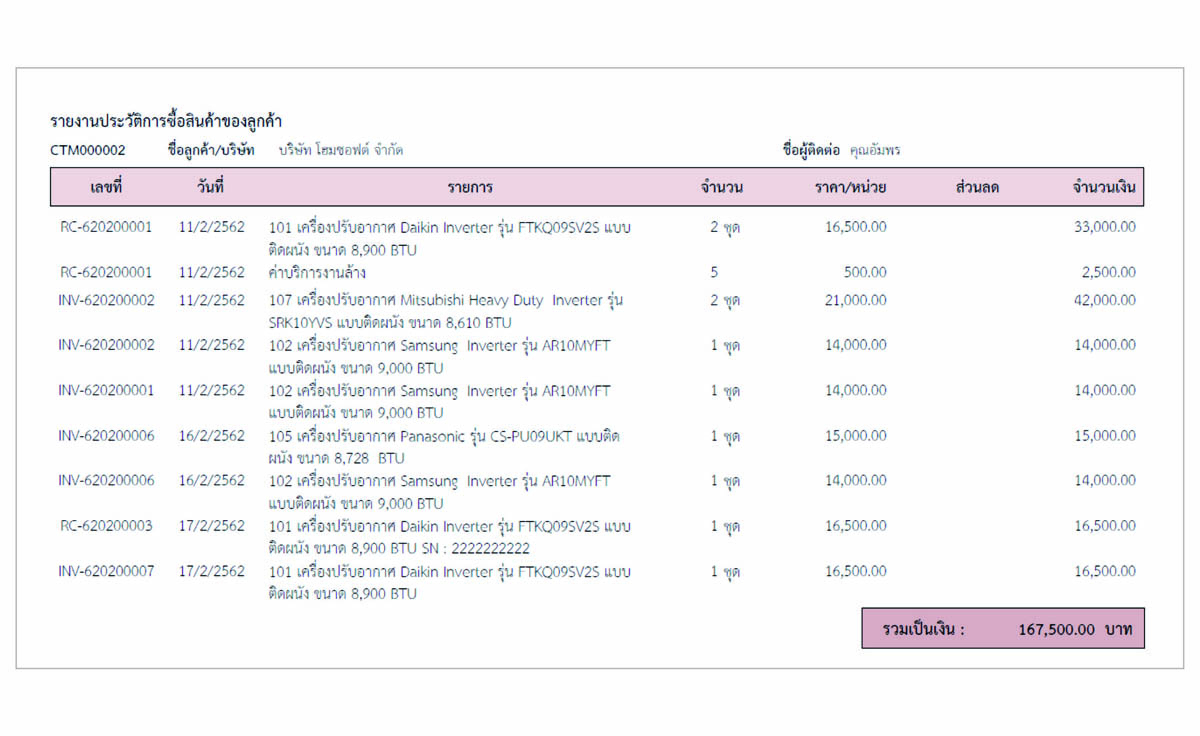Click the report title รายงานประวัติการซื้อสินค้าของลูกค้า
The width and height of the screenshot is (1200, 736).
pos(166,121)
